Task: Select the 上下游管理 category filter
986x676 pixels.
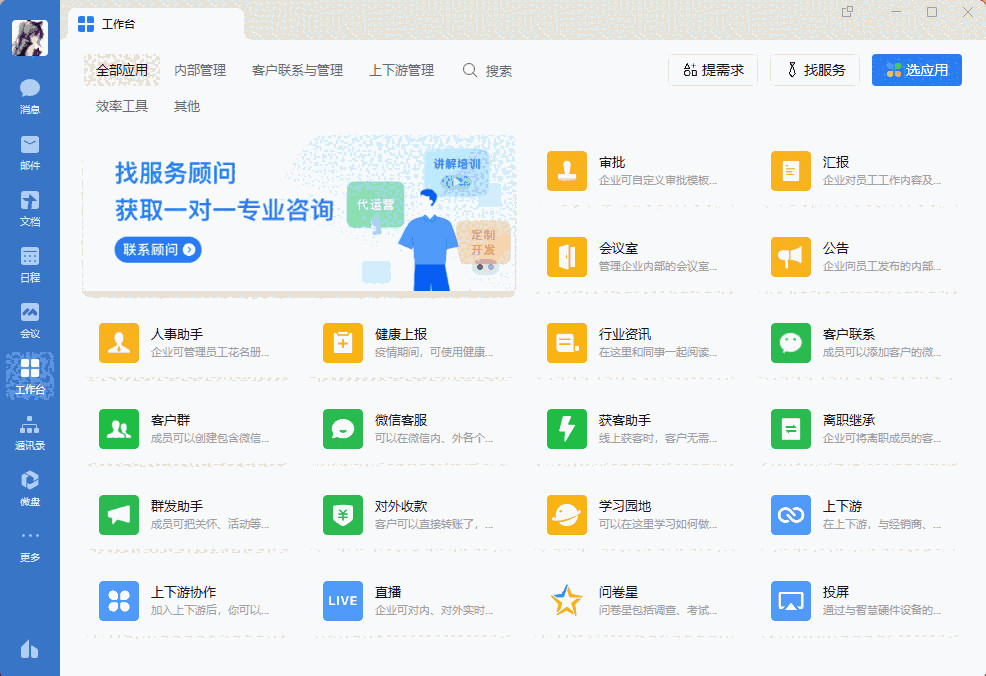Action: click(x=401, y=70)
